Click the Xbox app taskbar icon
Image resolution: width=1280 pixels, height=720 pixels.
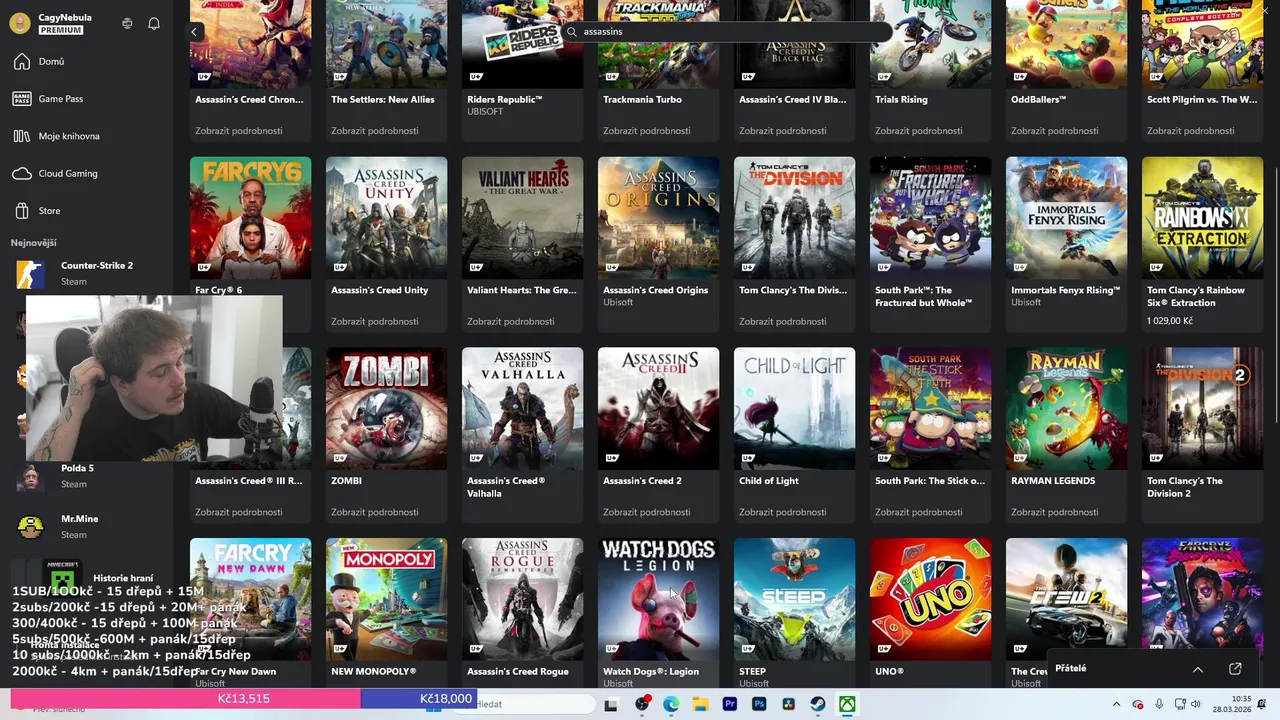[x=847, y=704]
